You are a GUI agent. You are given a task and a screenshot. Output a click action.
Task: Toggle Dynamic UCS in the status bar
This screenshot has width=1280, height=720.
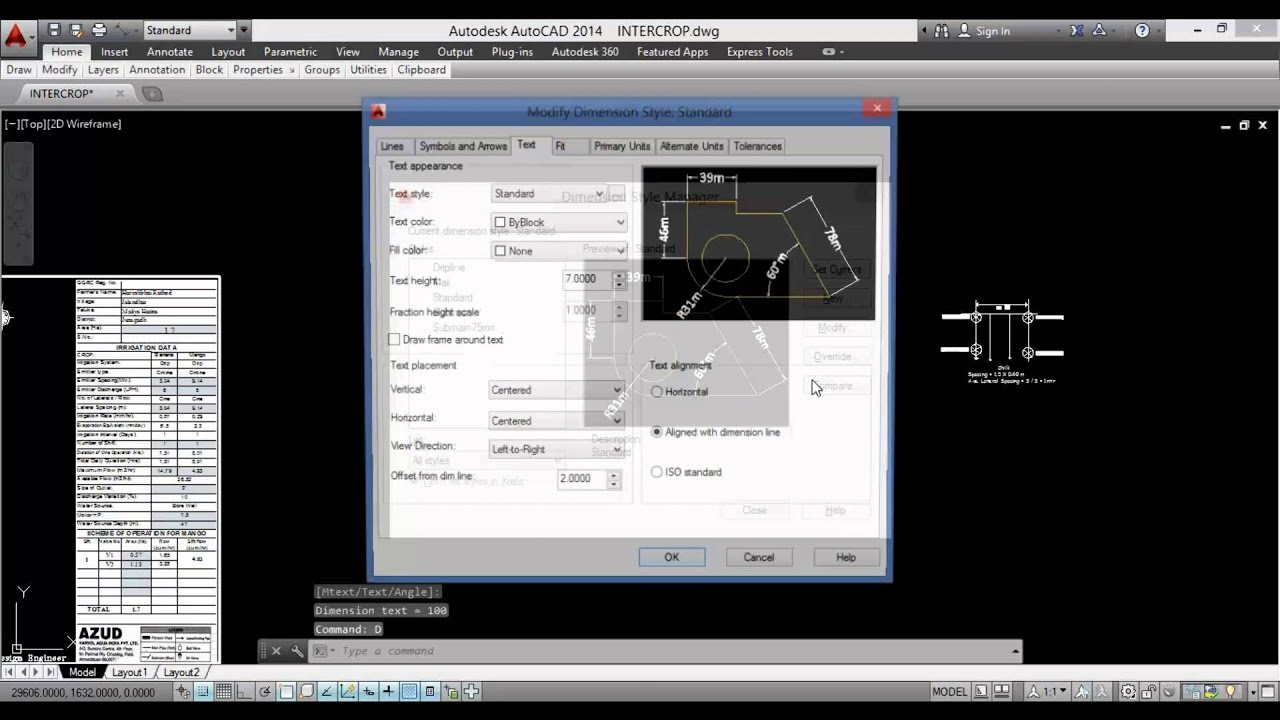pyautogui.click(x=347, y=691)
